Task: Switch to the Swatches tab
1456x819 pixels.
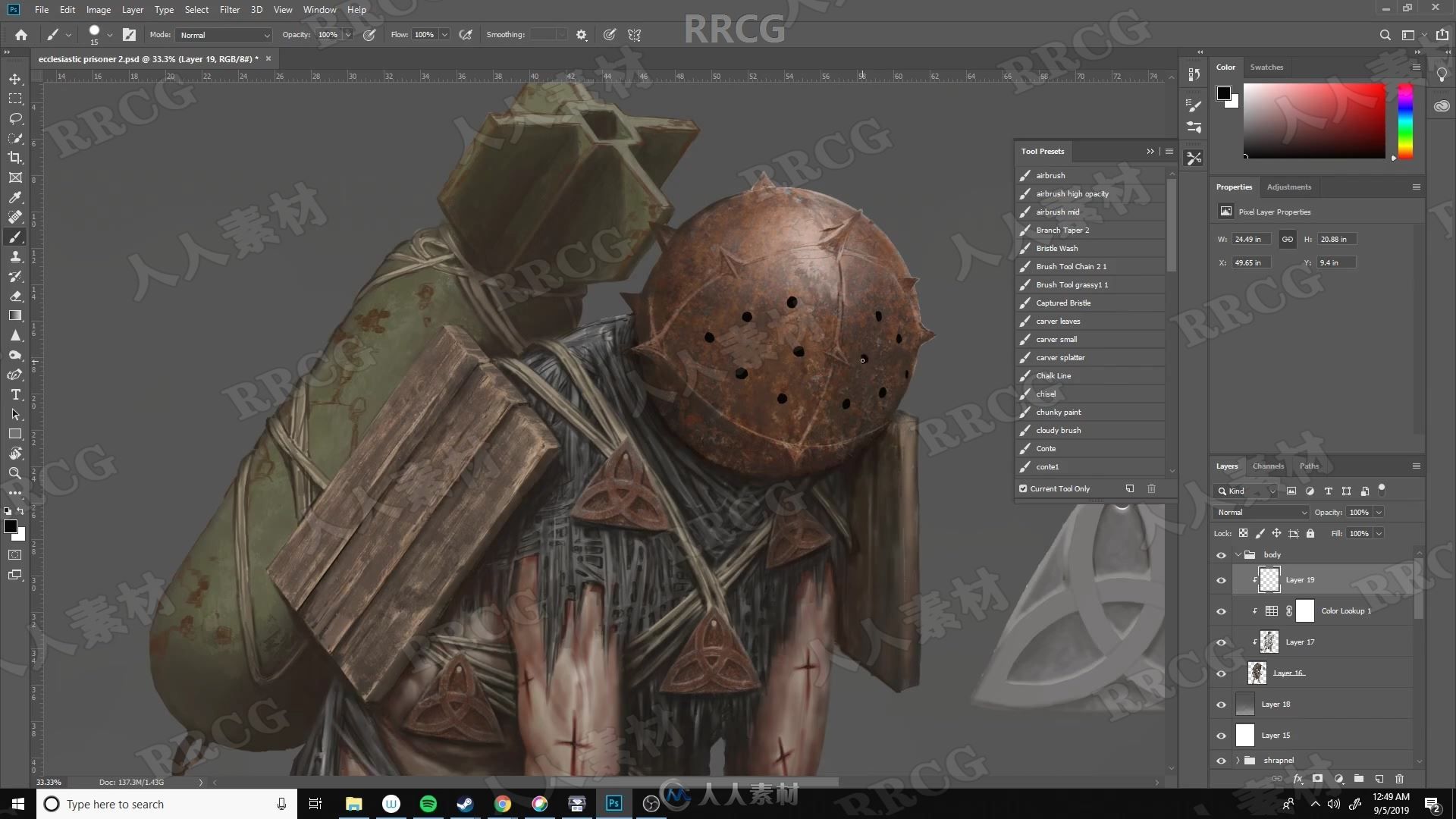Action: 1266,67
